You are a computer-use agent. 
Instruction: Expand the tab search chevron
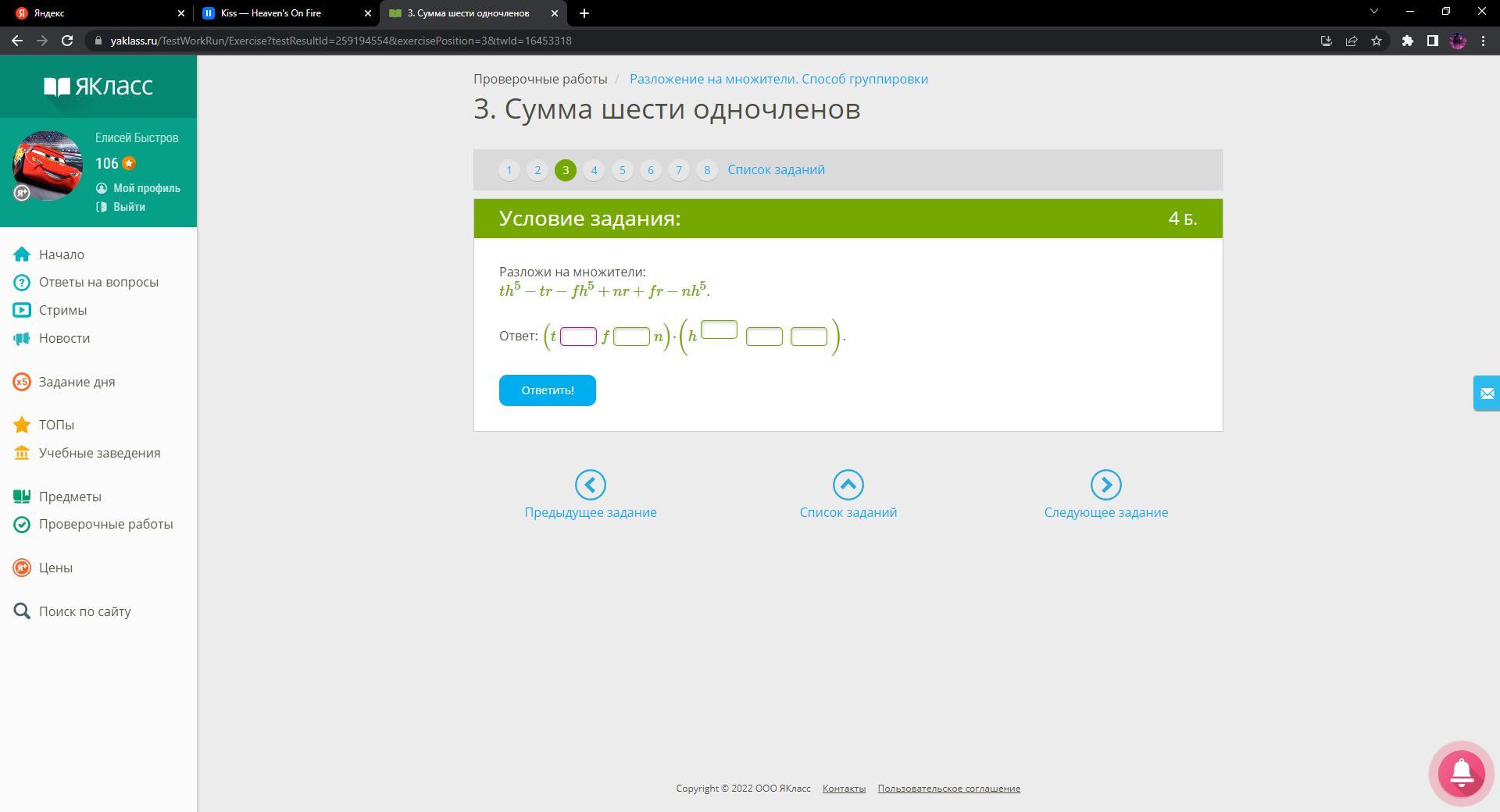click(1374, 12)
